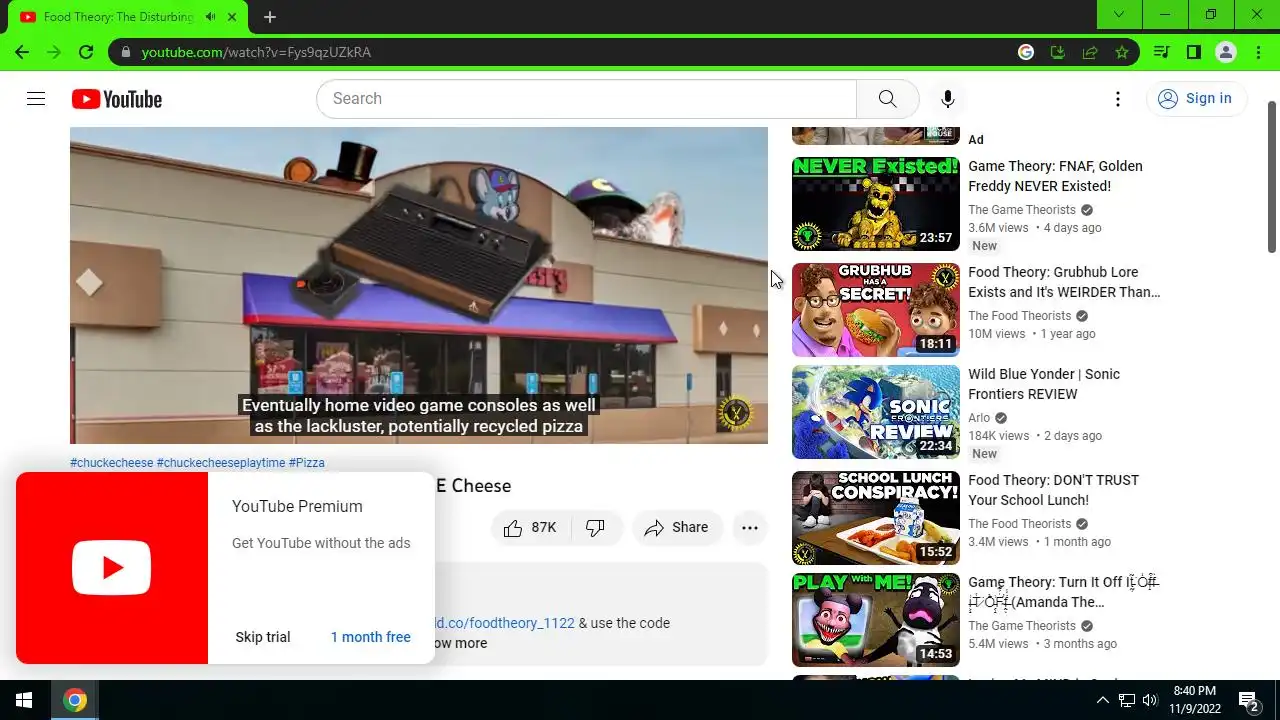Screen dimensions: 1280x720
Task: Bookmark this page with the star
Action: (1122, 52)
